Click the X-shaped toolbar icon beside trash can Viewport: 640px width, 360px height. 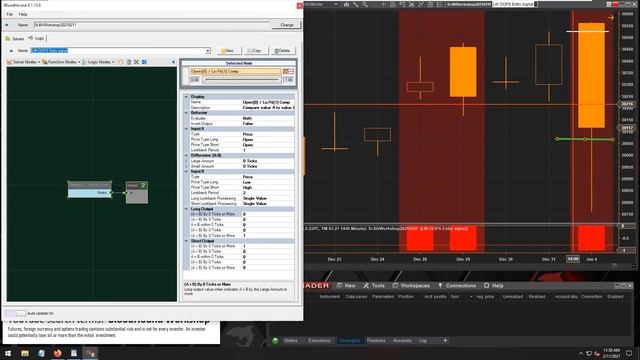click(136, 62)
